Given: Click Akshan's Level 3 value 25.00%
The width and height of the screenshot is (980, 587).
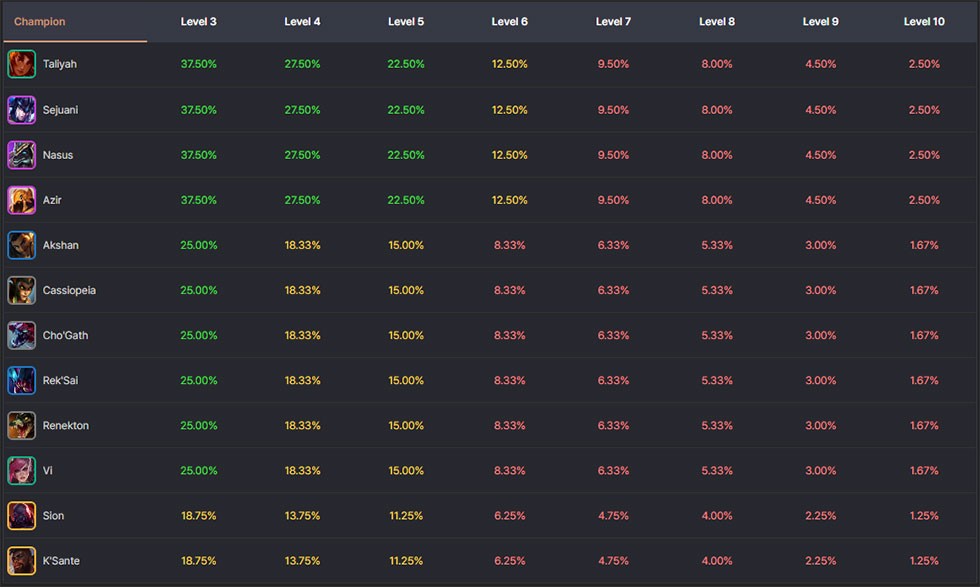Looking at the screenshot, I should (199, 245).
